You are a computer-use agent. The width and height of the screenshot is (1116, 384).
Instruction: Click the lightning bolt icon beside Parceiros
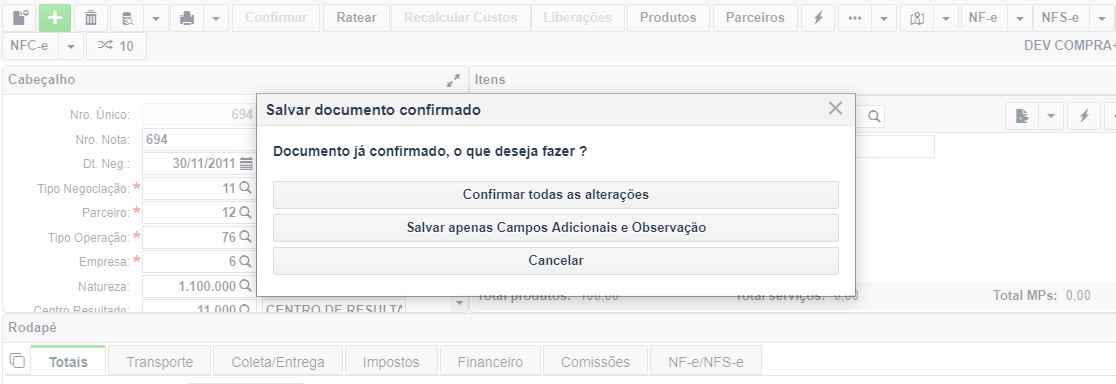click(x=818, y=18)
